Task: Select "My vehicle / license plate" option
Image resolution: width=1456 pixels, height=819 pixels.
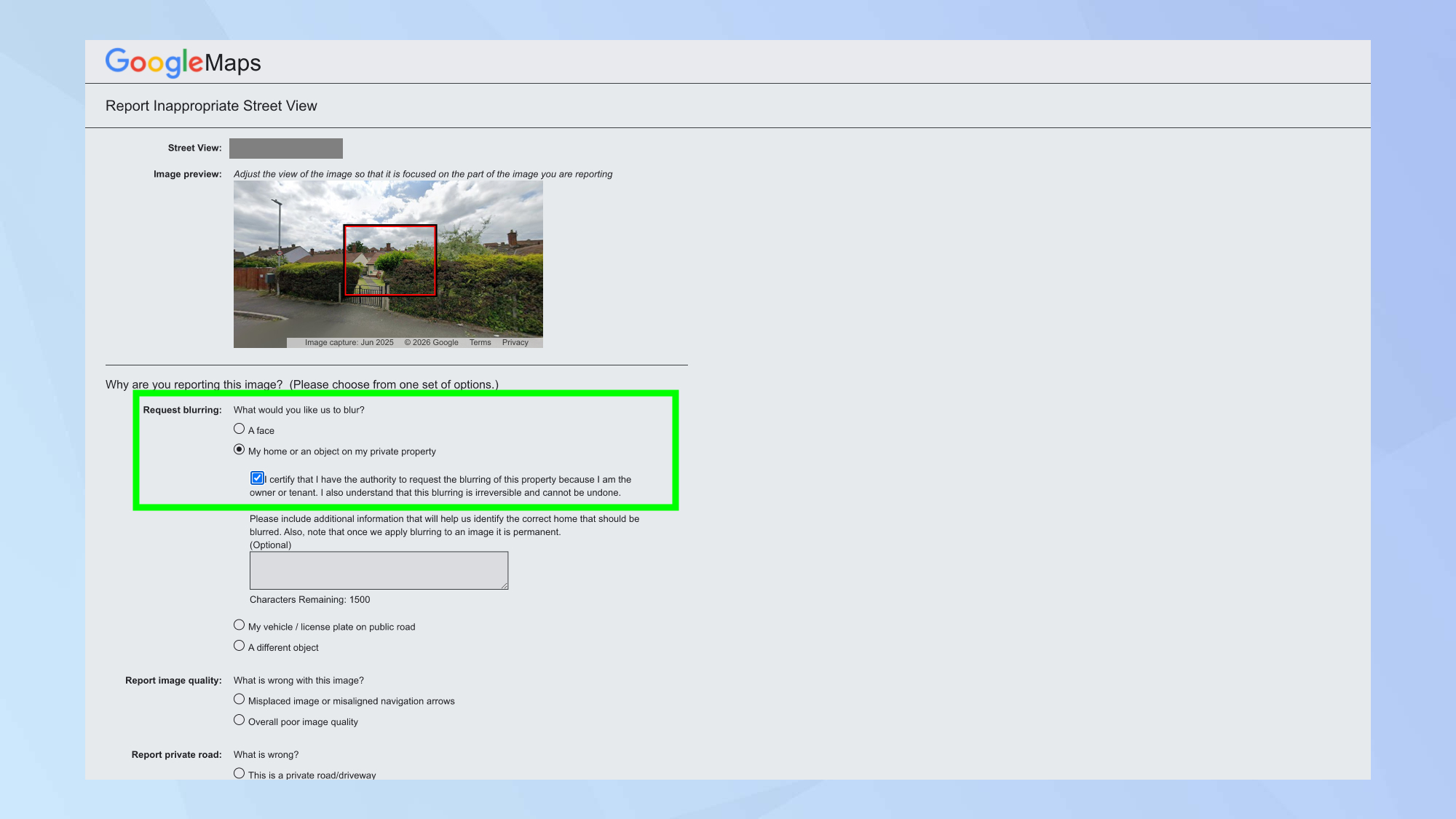Action: click(239, 625)
